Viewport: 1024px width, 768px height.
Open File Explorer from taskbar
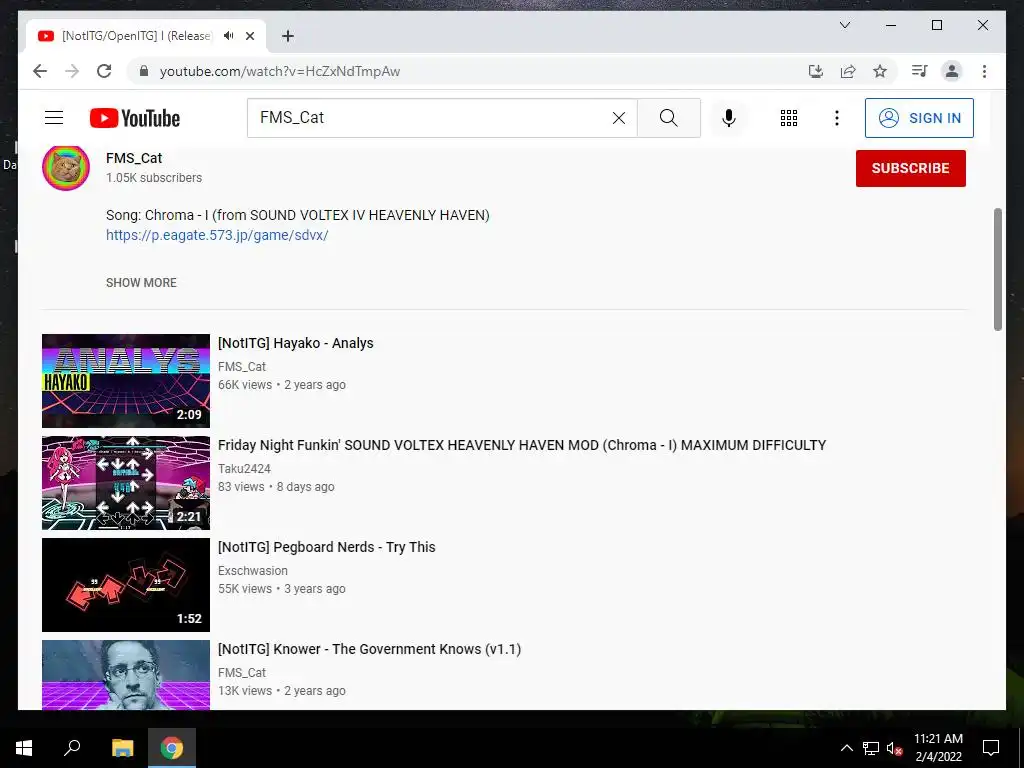click(123, 748)
